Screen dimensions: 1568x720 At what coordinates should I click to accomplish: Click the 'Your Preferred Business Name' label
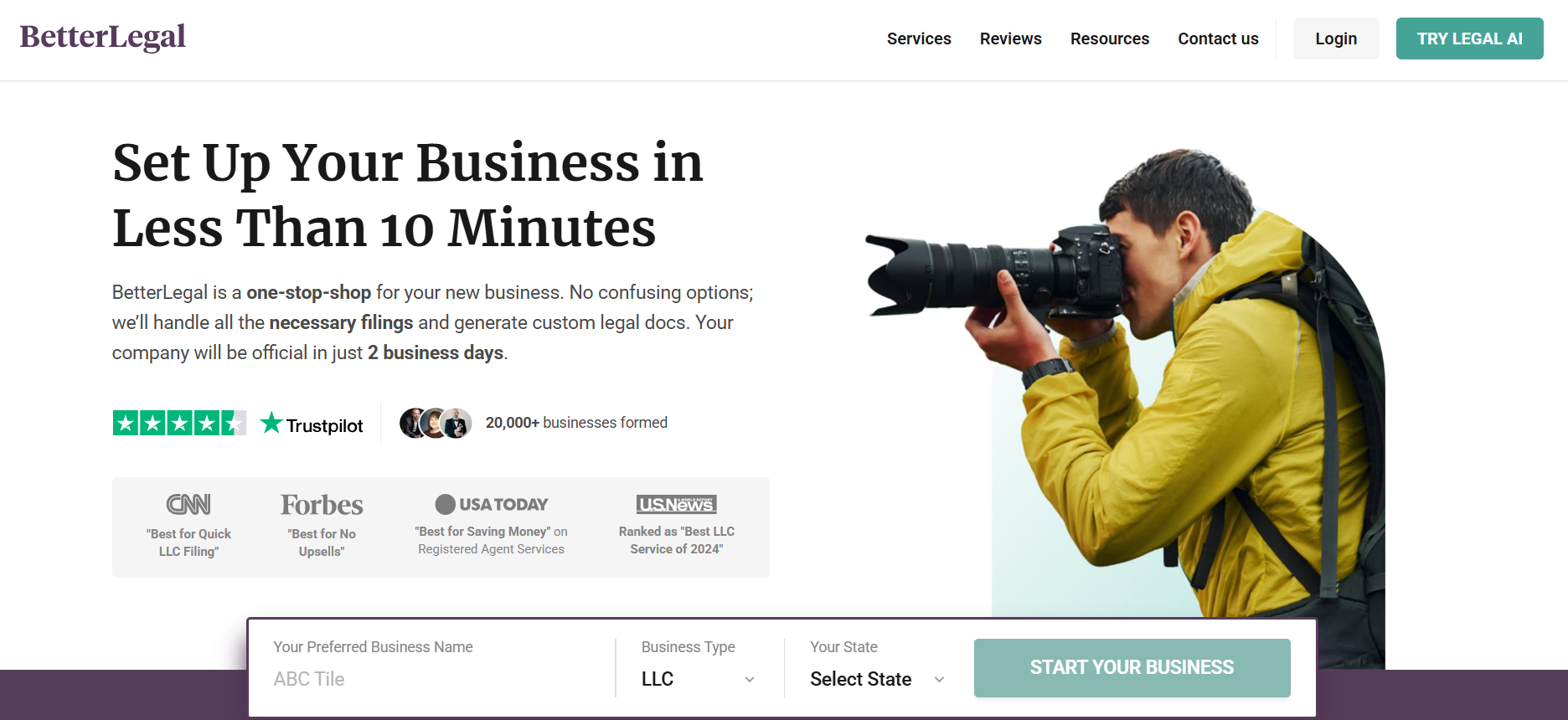(373, 647)
